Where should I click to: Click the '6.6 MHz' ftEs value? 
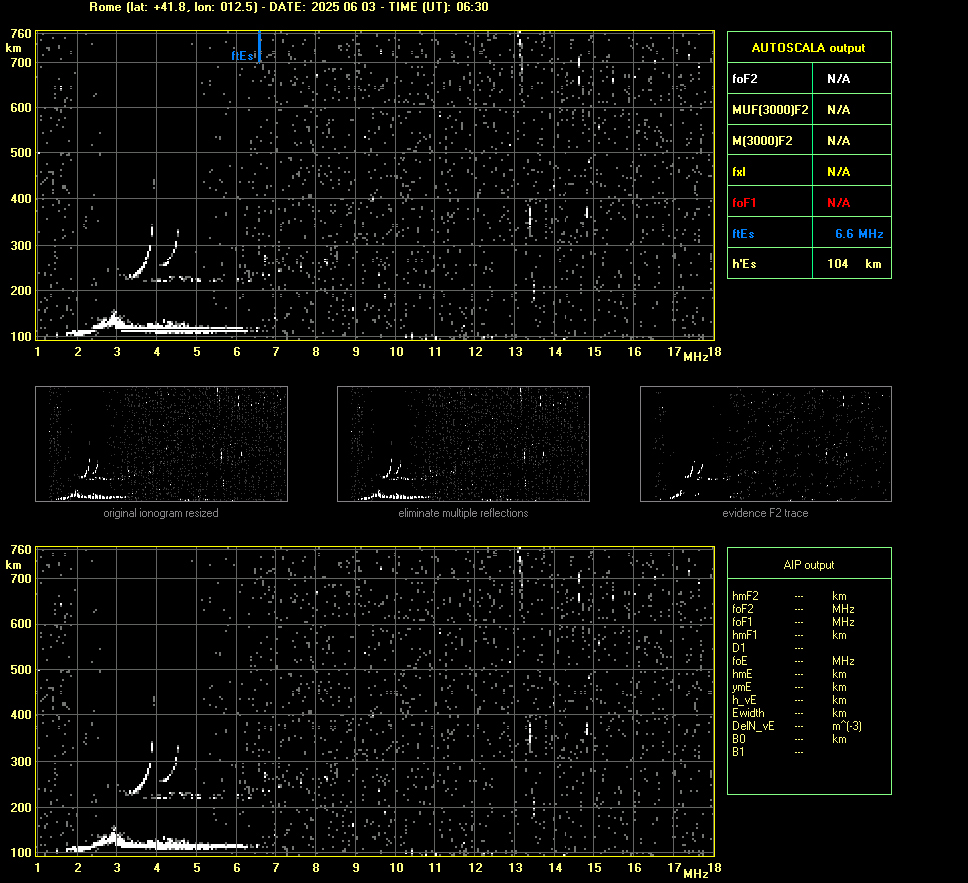coord(859,233)
